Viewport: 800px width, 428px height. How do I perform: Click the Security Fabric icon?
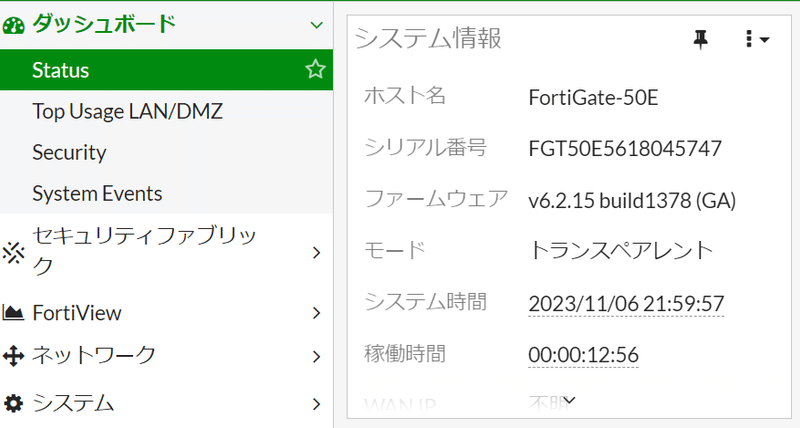13,252
